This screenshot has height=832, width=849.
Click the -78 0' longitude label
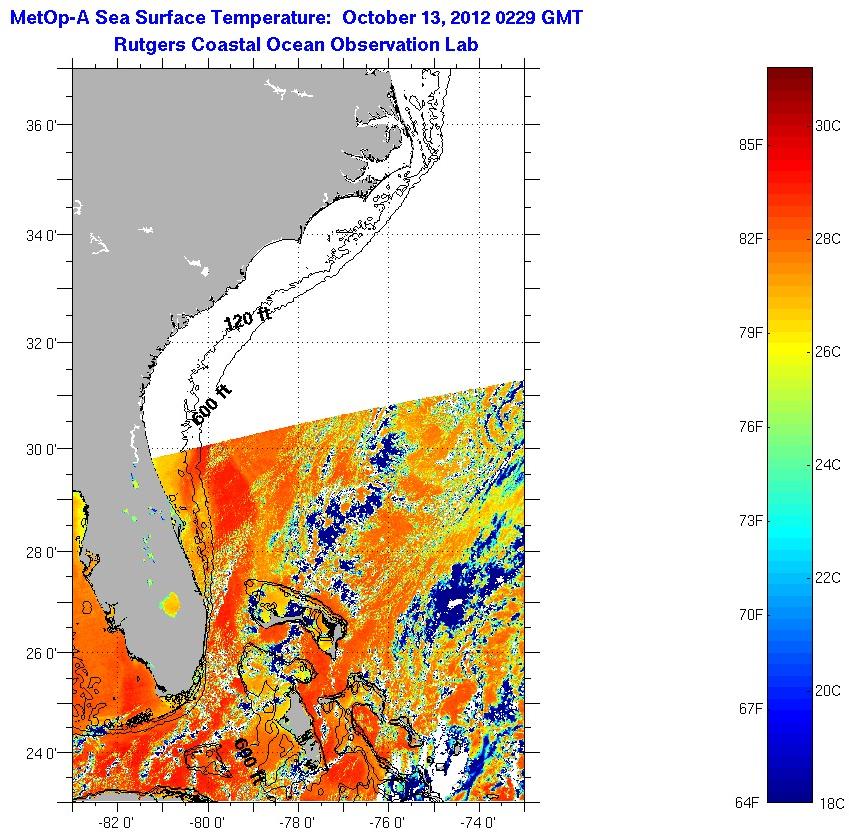pyautogui.click(x=297, y=822)
